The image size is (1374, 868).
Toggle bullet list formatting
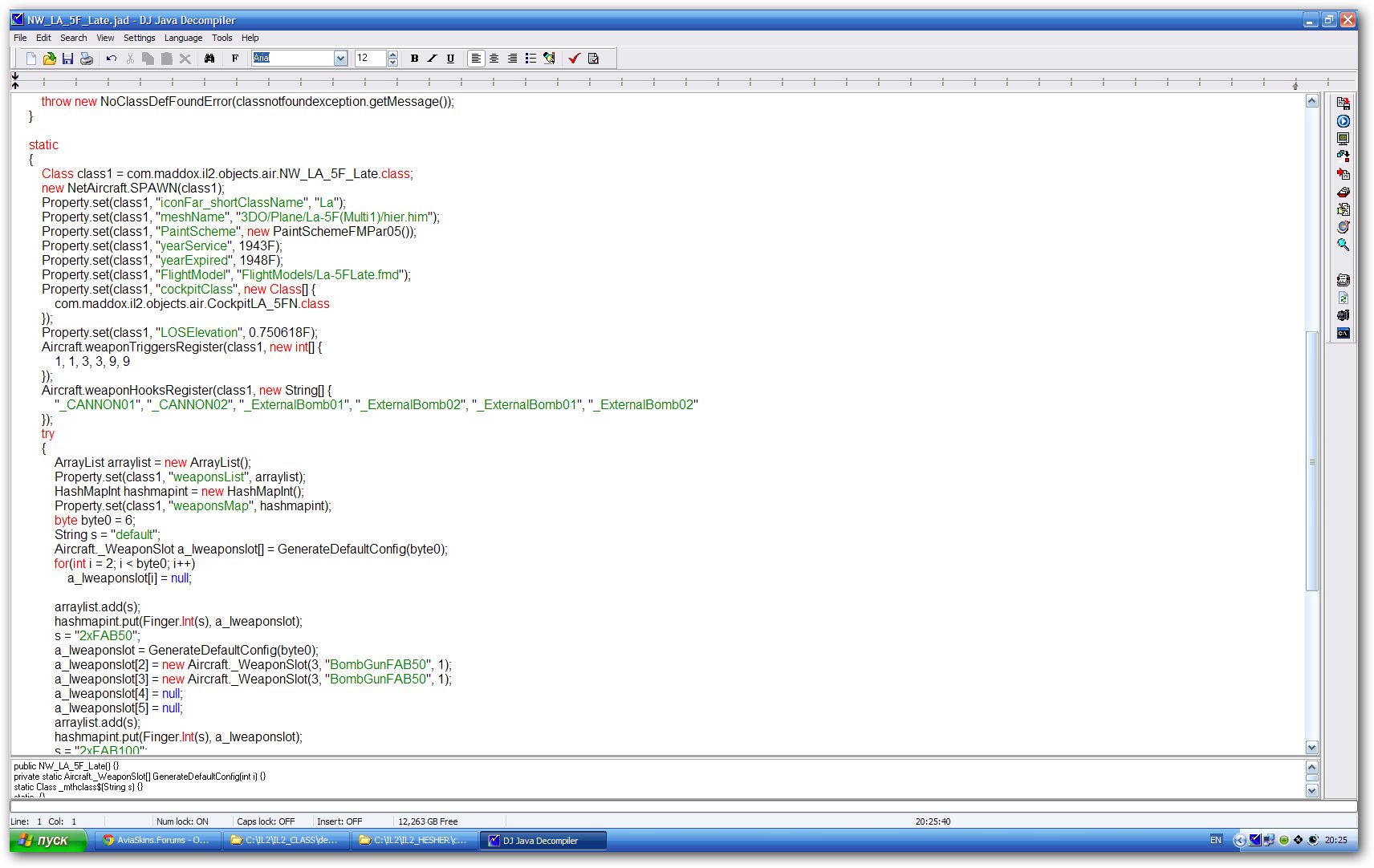[x=531, y=58]
